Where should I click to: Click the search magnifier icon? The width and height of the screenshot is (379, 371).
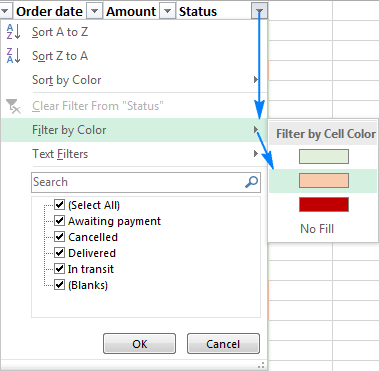click(x=252, y=182)
